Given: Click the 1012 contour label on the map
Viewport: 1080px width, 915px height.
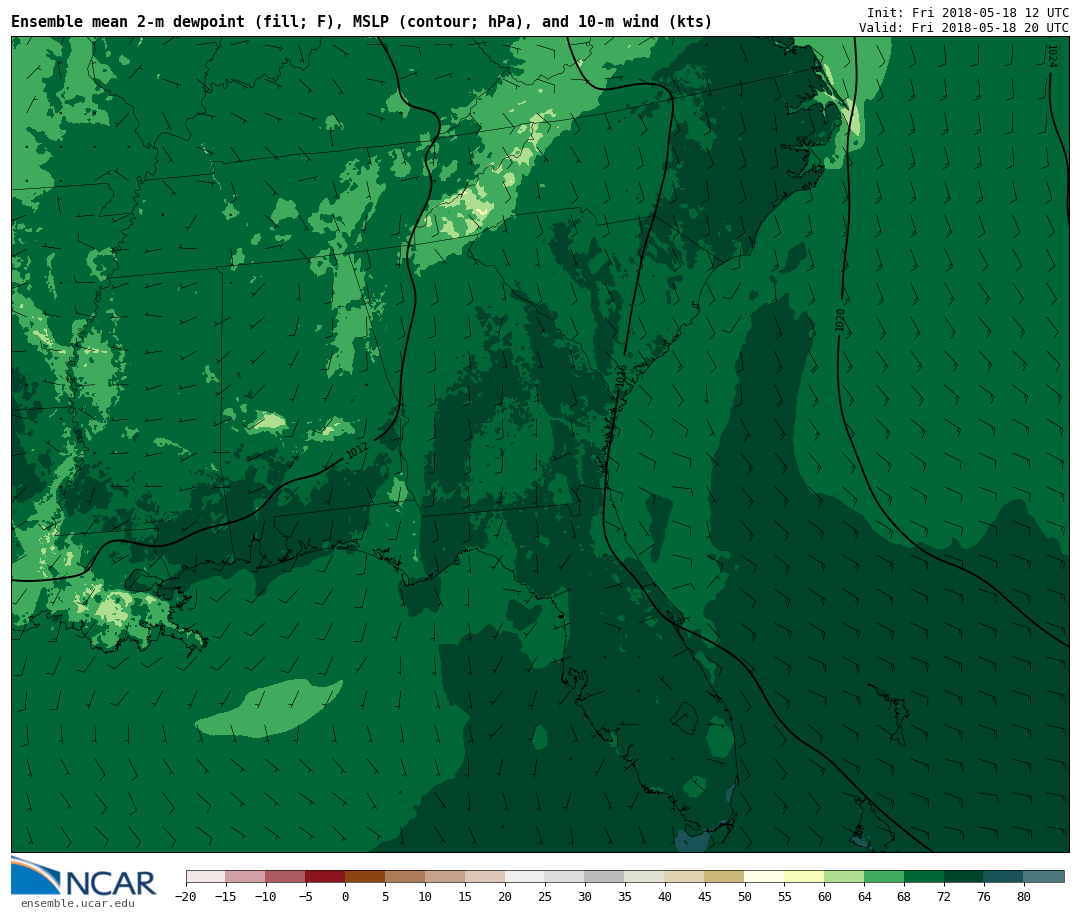Looking at the screenshot, I should 357,451.
